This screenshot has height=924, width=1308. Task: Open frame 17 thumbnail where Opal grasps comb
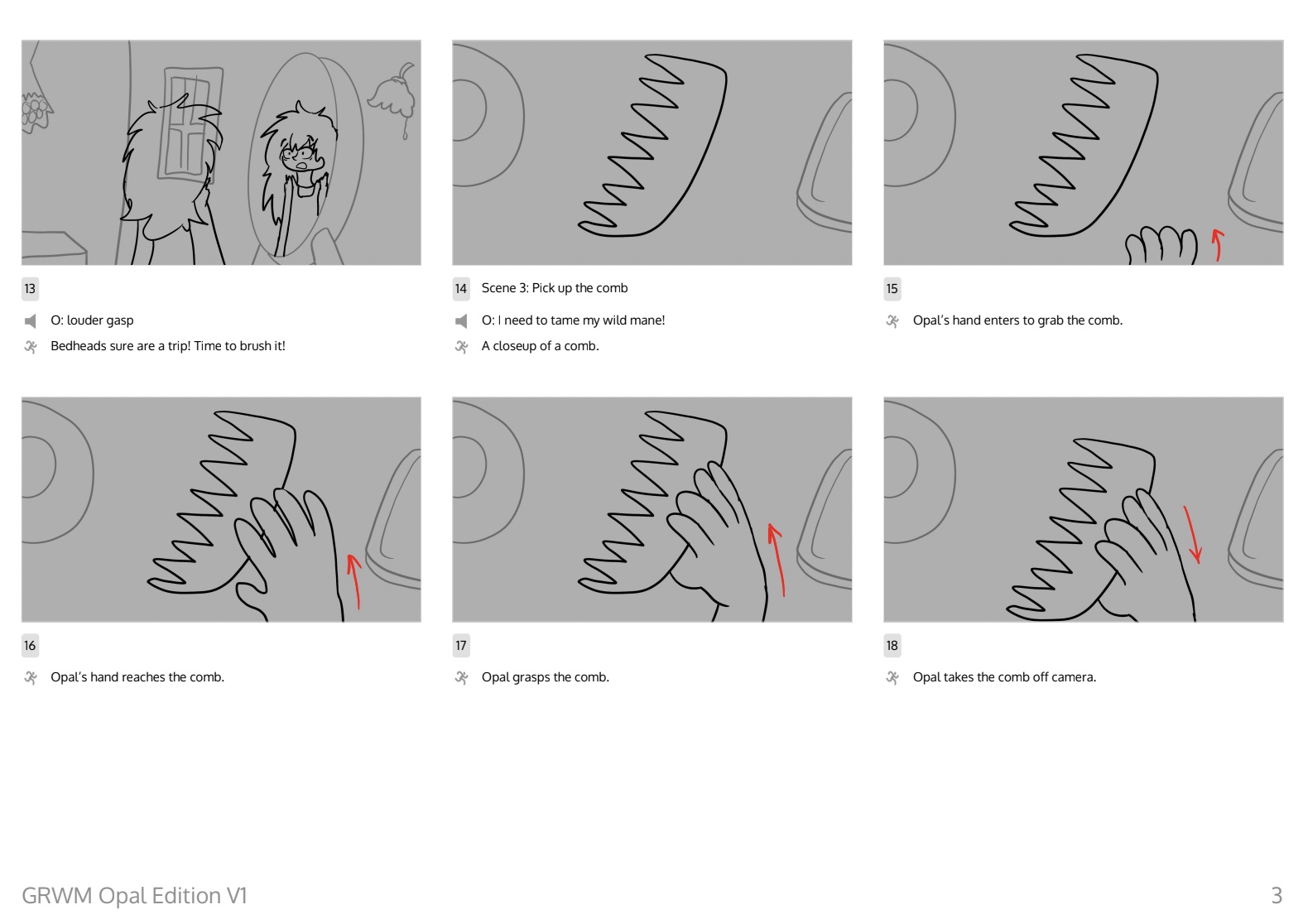point(652,510)
